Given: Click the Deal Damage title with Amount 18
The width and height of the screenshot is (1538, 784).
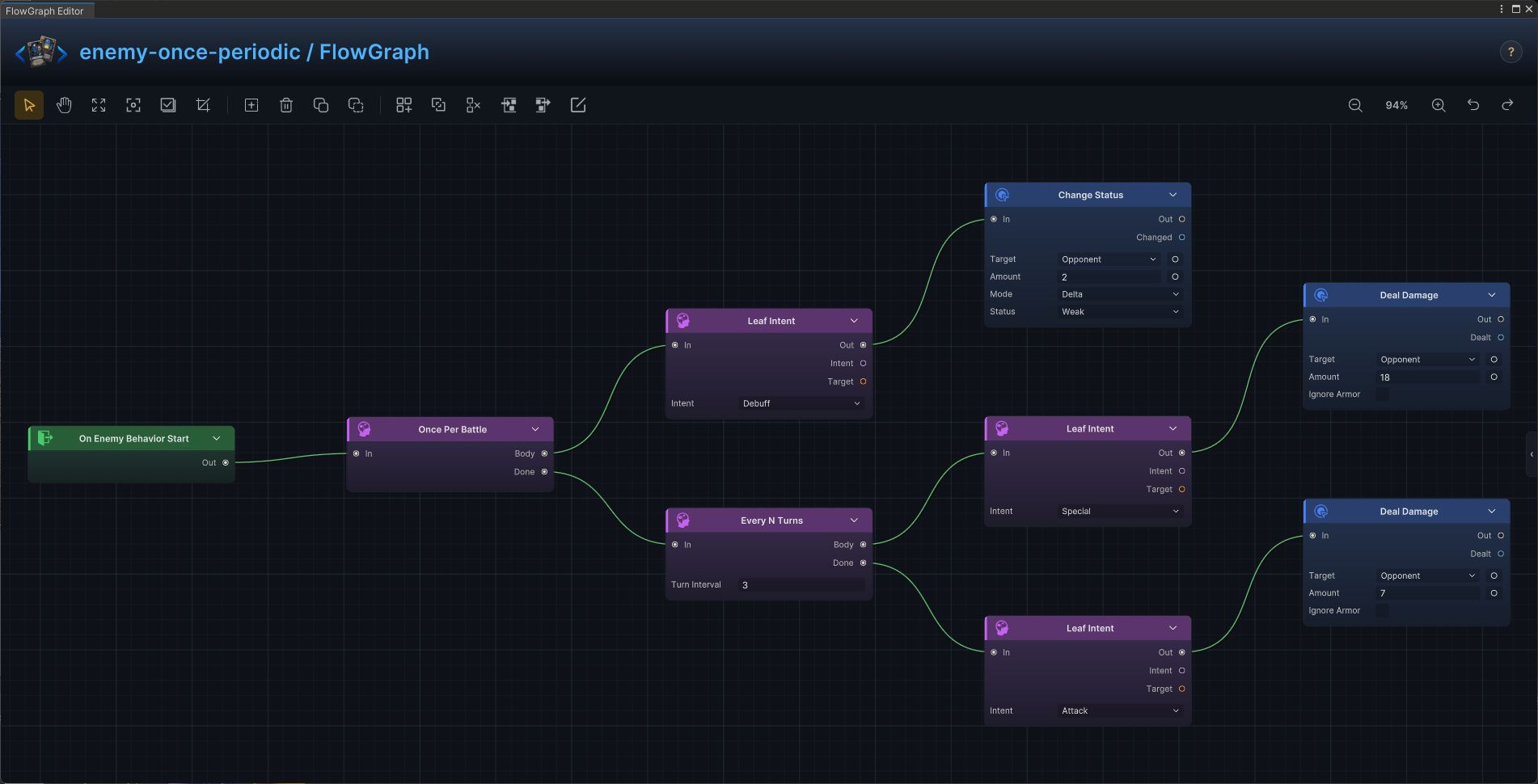Looking at the screenshot, I should [x=1409, y=295].
